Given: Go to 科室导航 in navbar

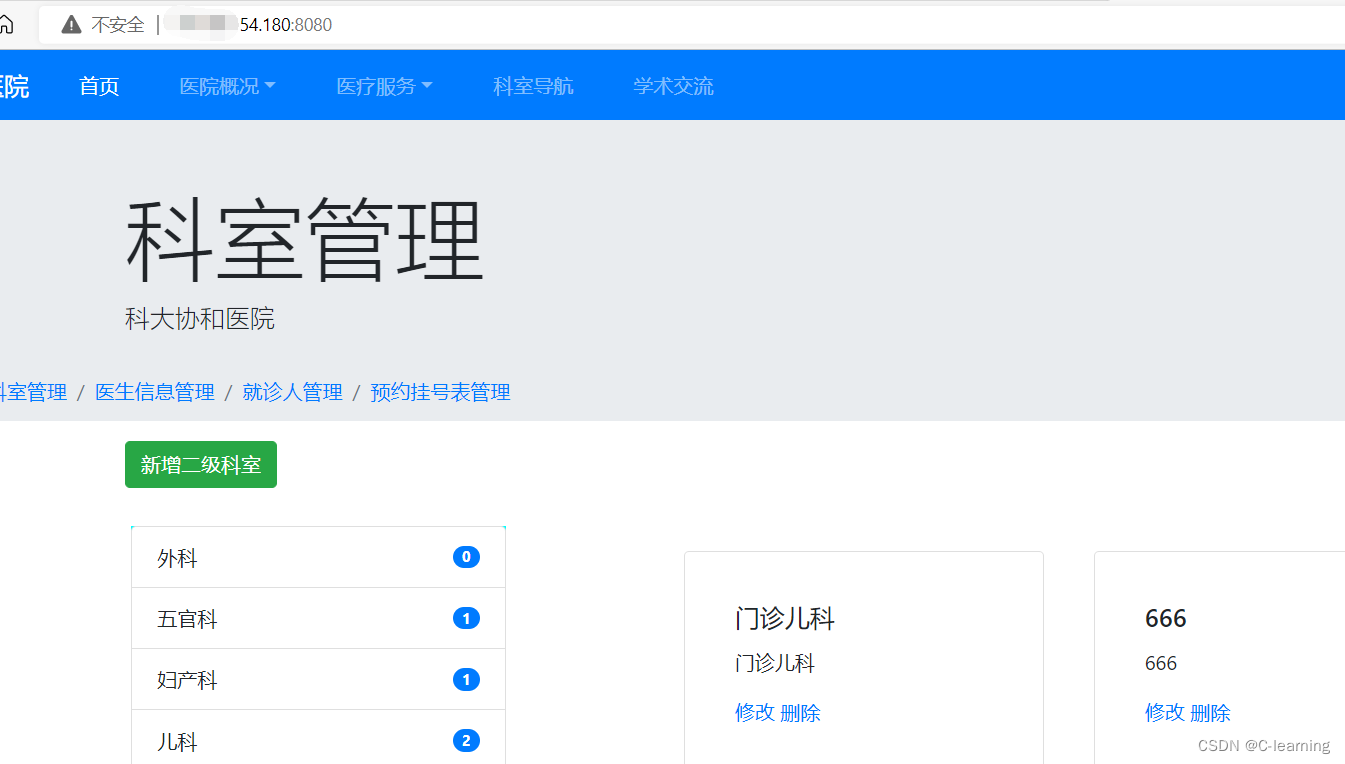Looking at the screenshot, I should tap(533, 86).
